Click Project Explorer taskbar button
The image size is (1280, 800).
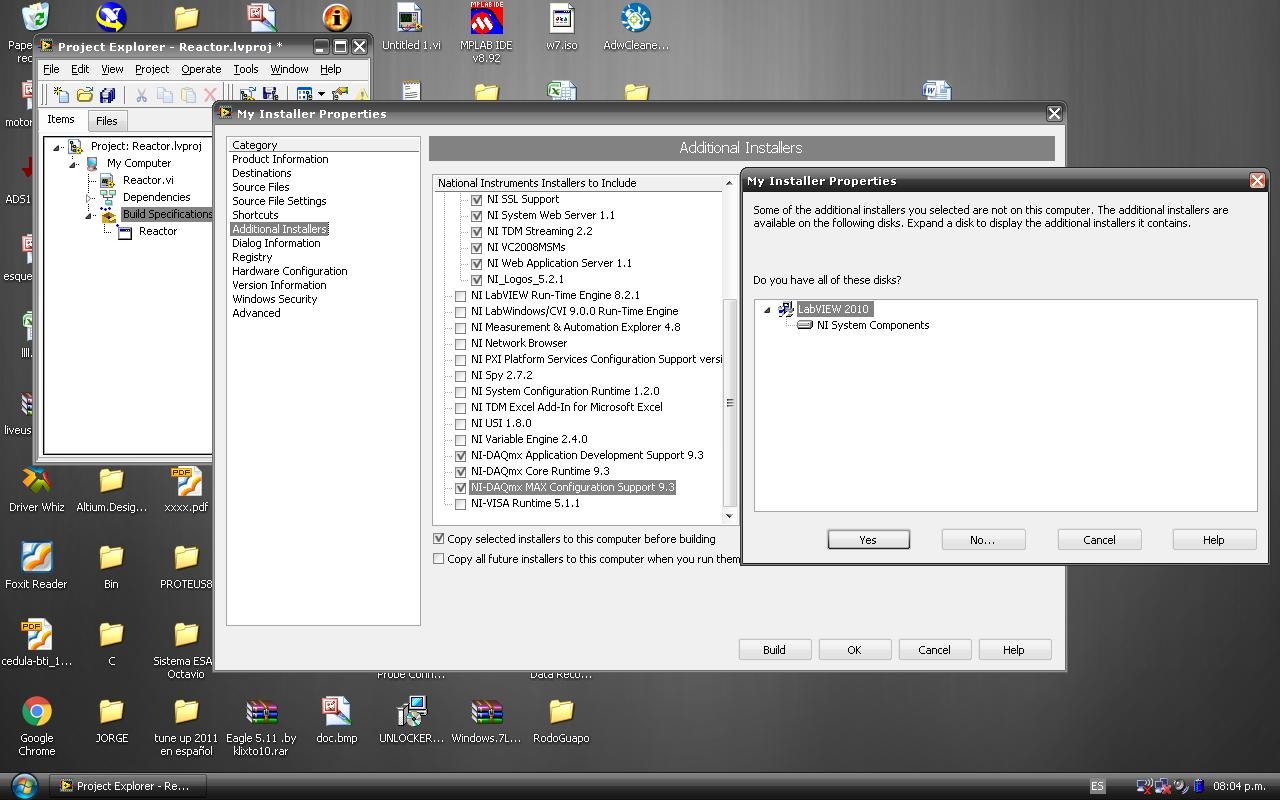(128, 786)
